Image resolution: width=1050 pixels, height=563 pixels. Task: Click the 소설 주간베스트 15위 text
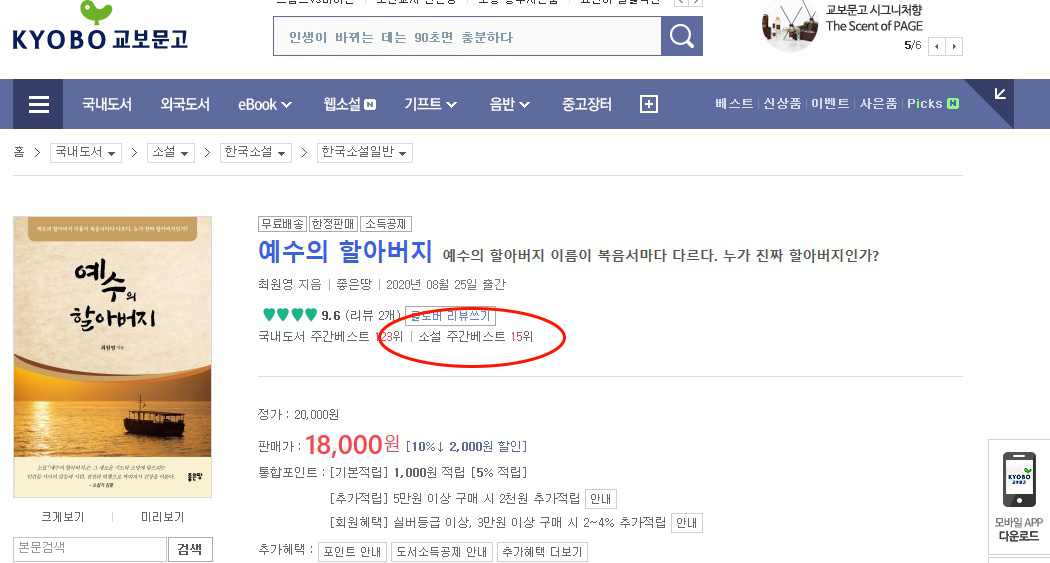(475, 336)
